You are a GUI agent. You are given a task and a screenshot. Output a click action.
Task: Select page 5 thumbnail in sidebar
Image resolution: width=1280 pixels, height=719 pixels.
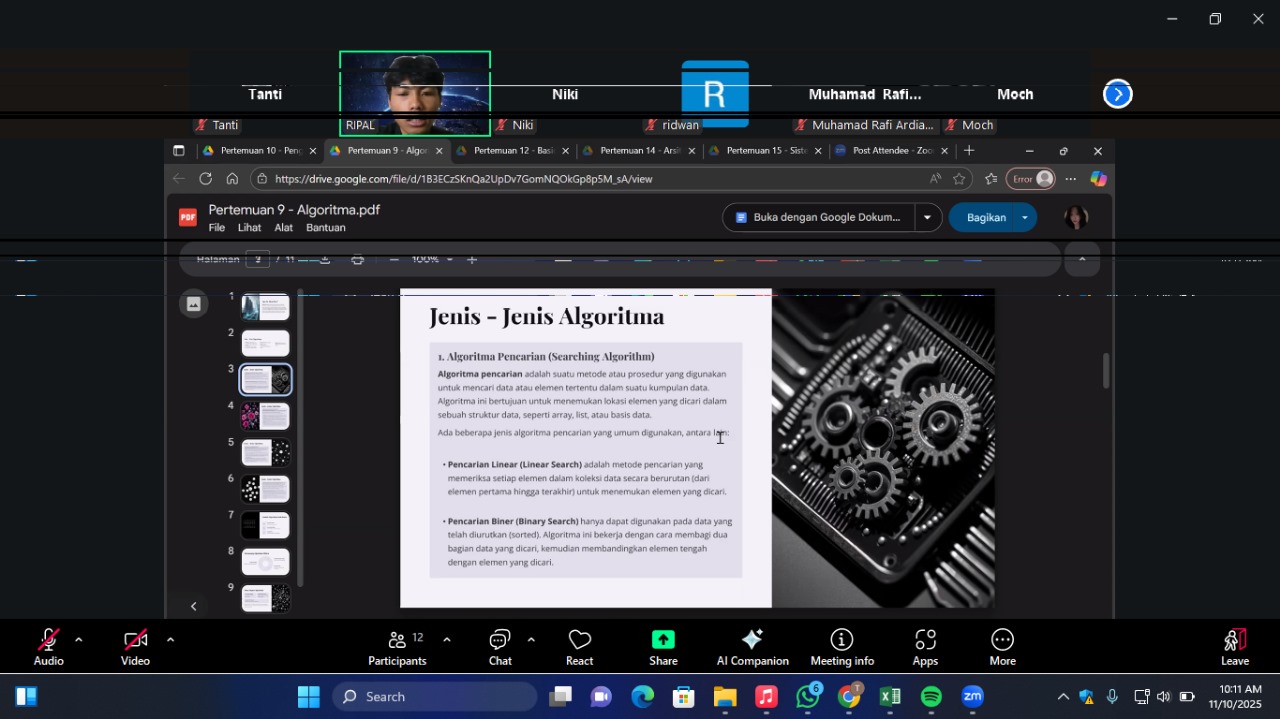[266, 453]
